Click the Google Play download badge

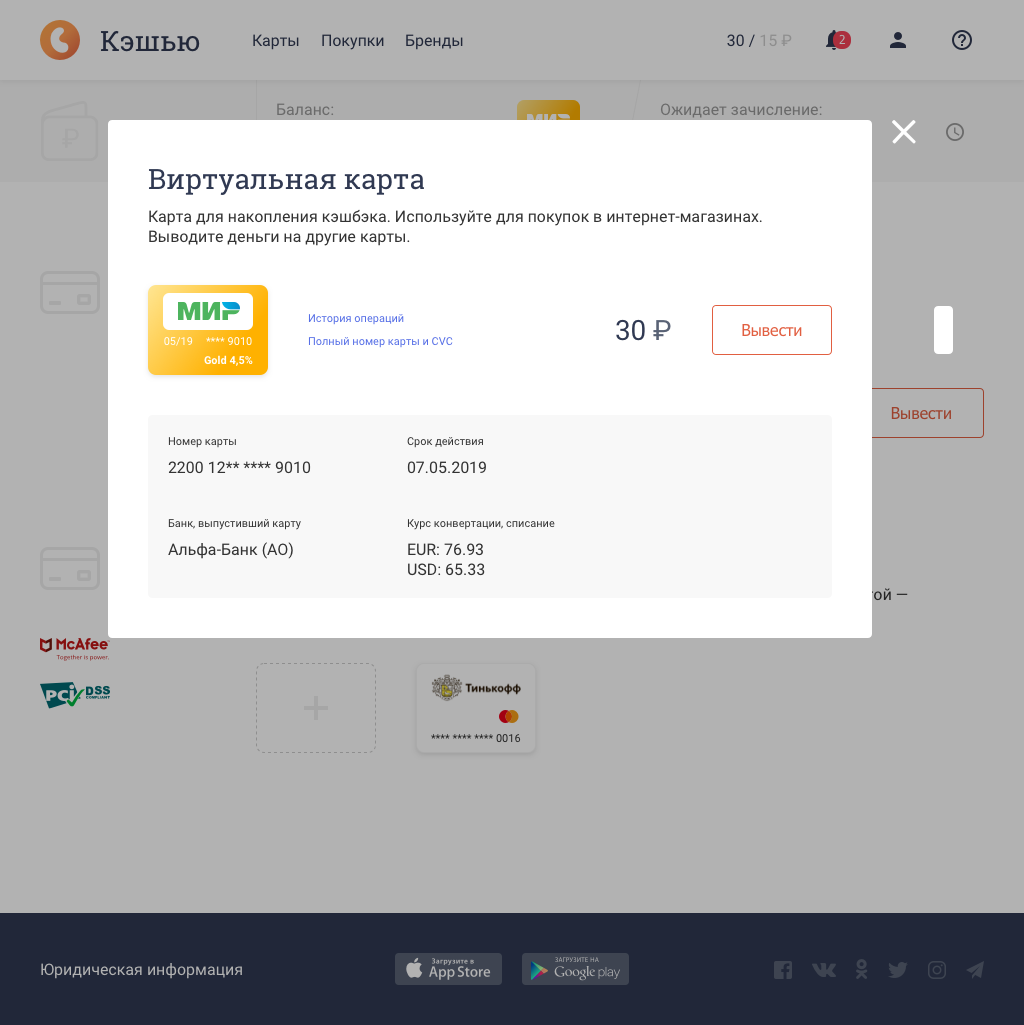[x=575, y=969]
